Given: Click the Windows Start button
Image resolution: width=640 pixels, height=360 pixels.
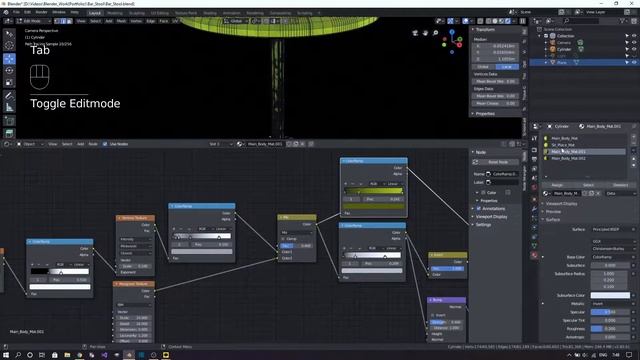Looking at the screenshot, I should 6,355.
